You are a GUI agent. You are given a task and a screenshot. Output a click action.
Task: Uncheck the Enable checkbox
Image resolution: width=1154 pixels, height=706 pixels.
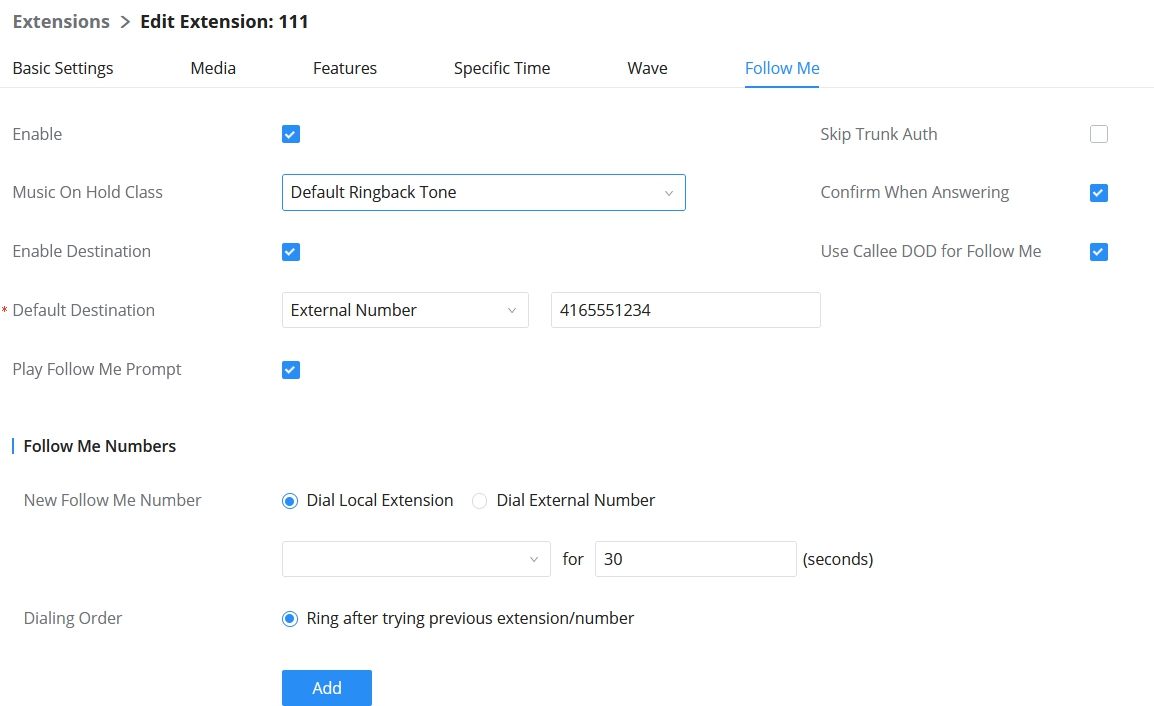click(291, 134)
